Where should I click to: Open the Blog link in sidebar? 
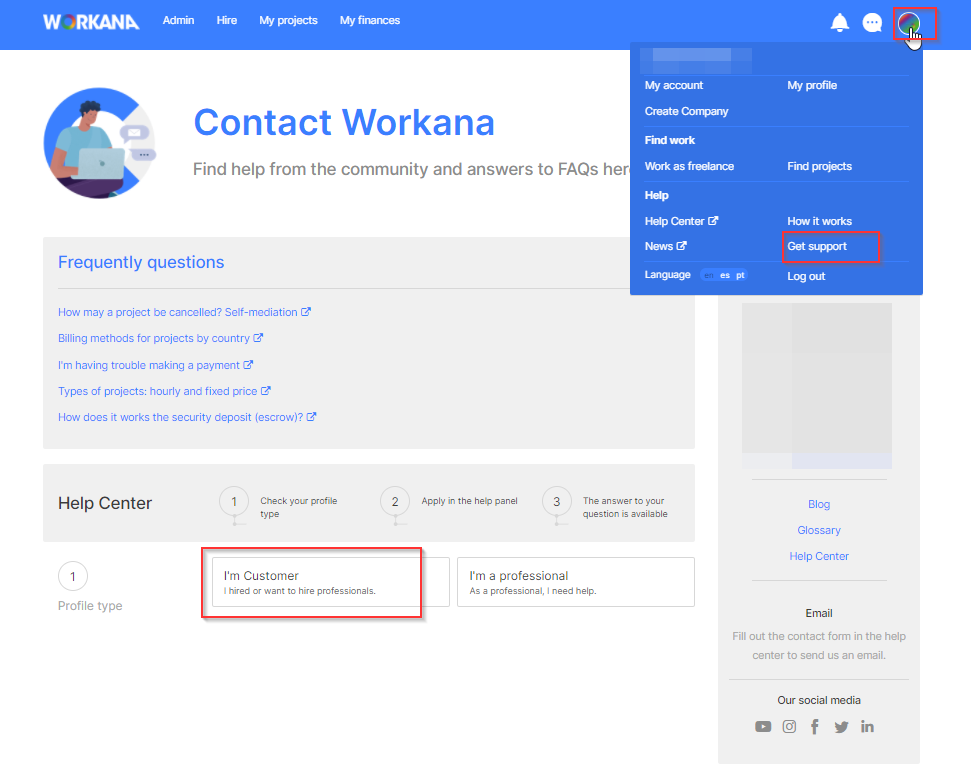pyautogui.click(x=819, y=504)
